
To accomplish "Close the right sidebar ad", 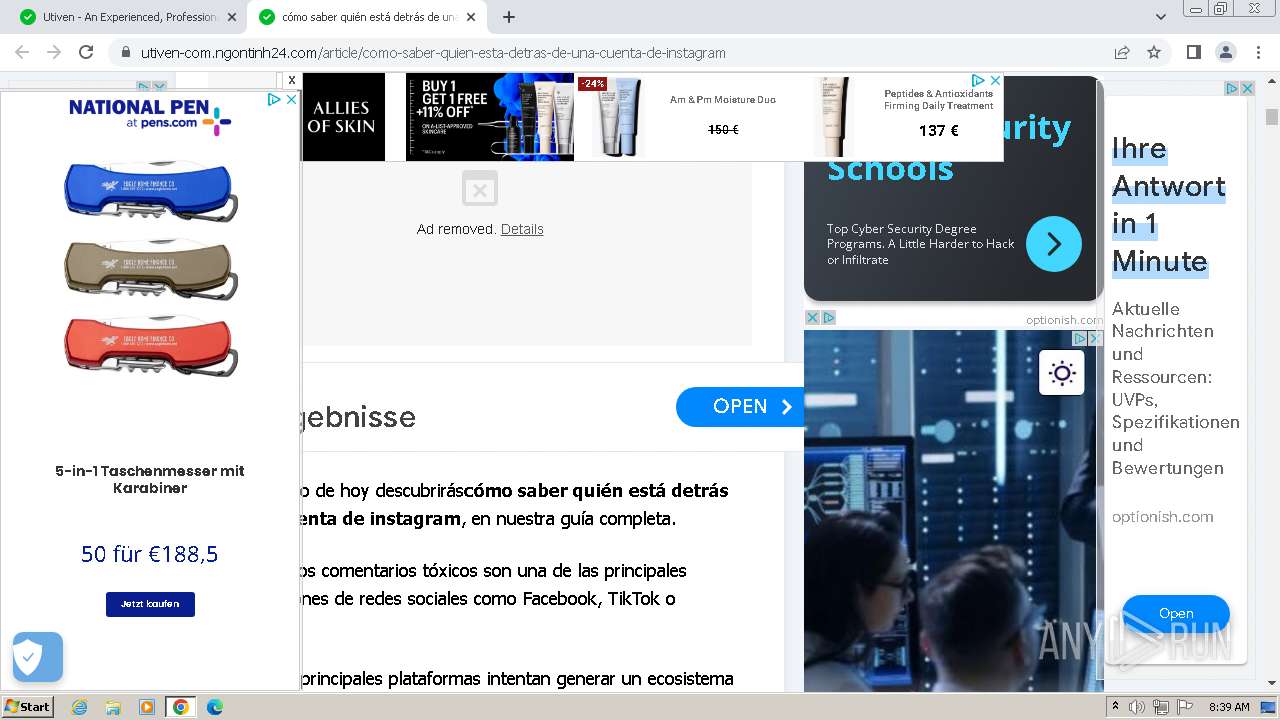I will coord(1247,89).
